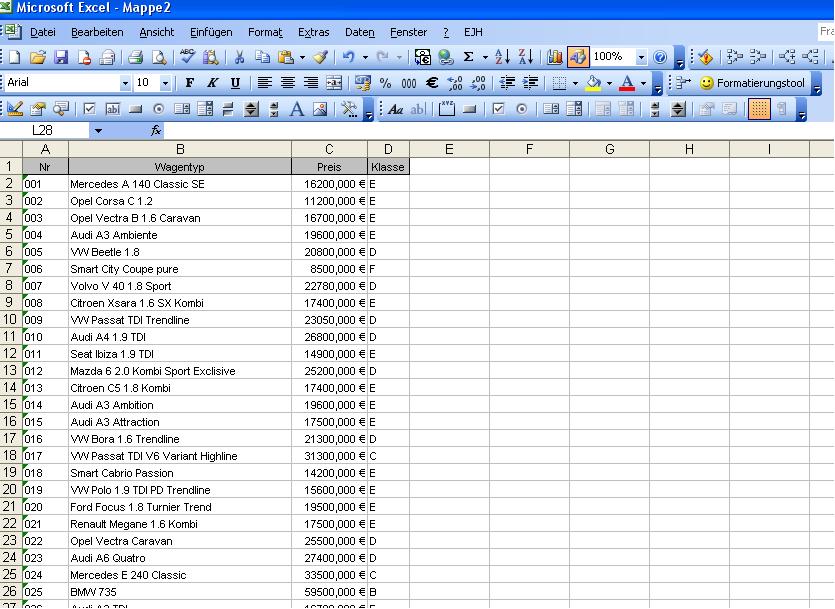
Task: Click the AutoSum sigma icon
Action: [x=468, y=58]
